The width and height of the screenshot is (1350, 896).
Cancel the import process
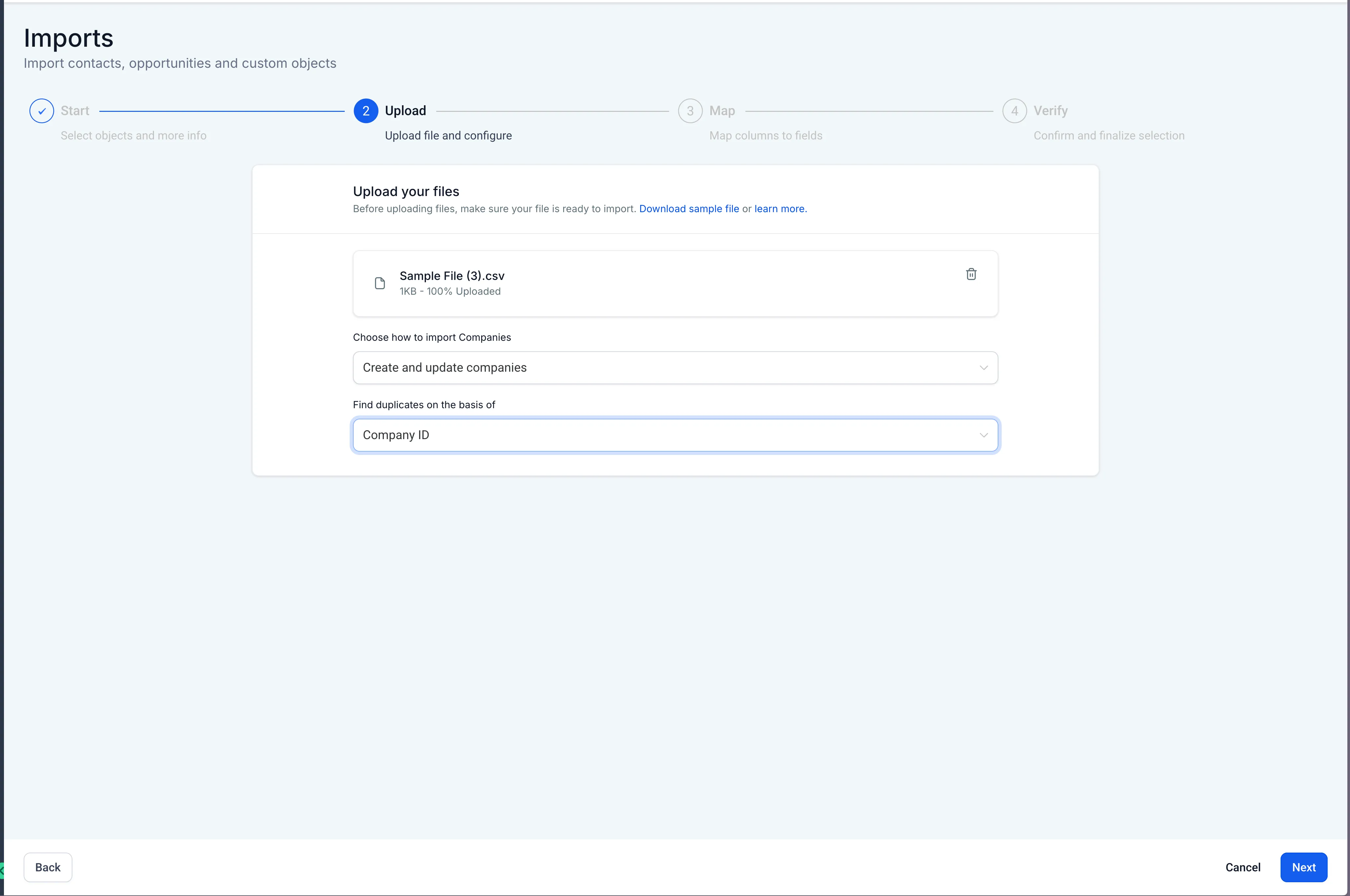[x=1242, y=867]
